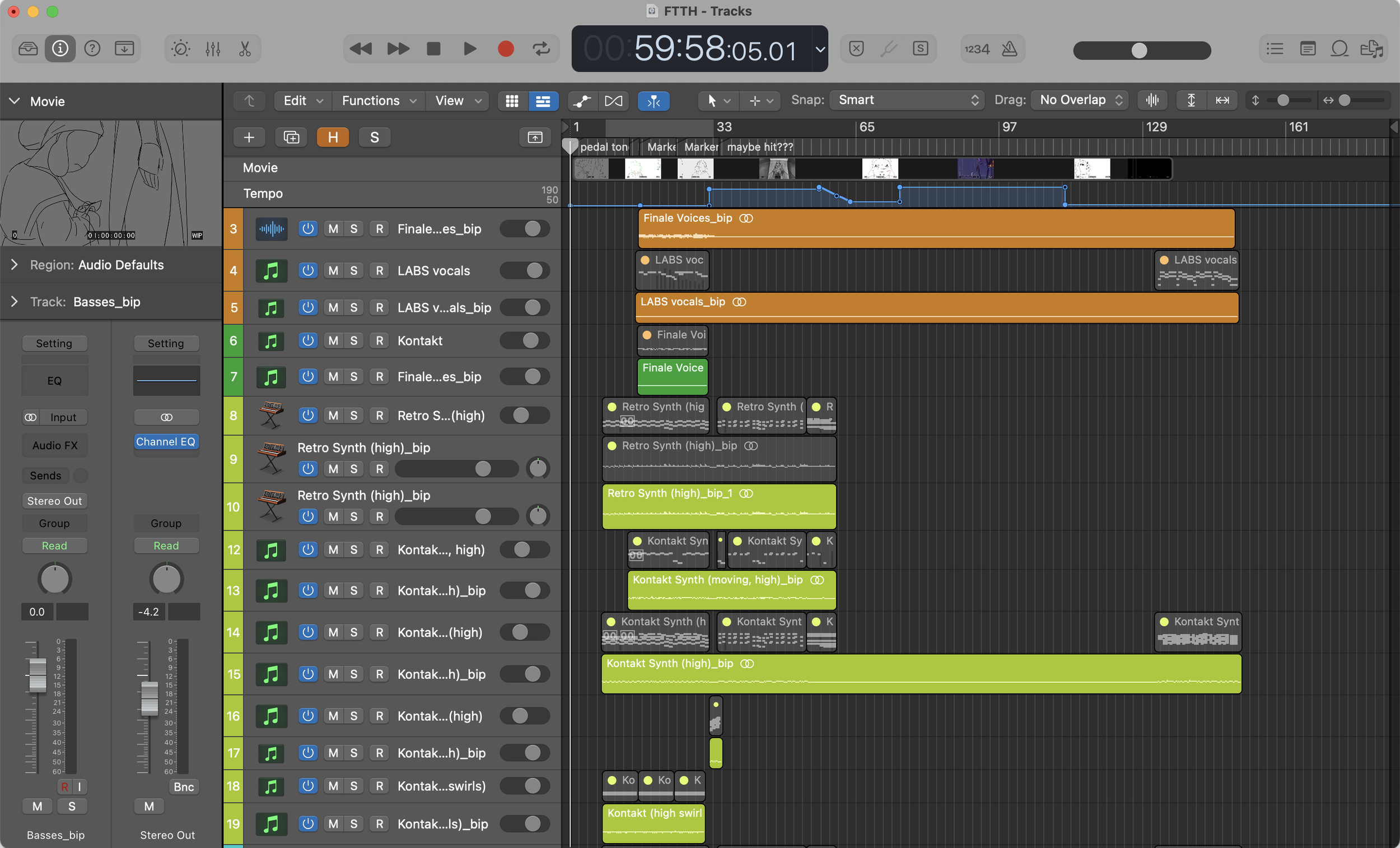Enable the metronome click icon
Image resolution: width=1400 pixels, height=848 pixels.
point(1009,49)
